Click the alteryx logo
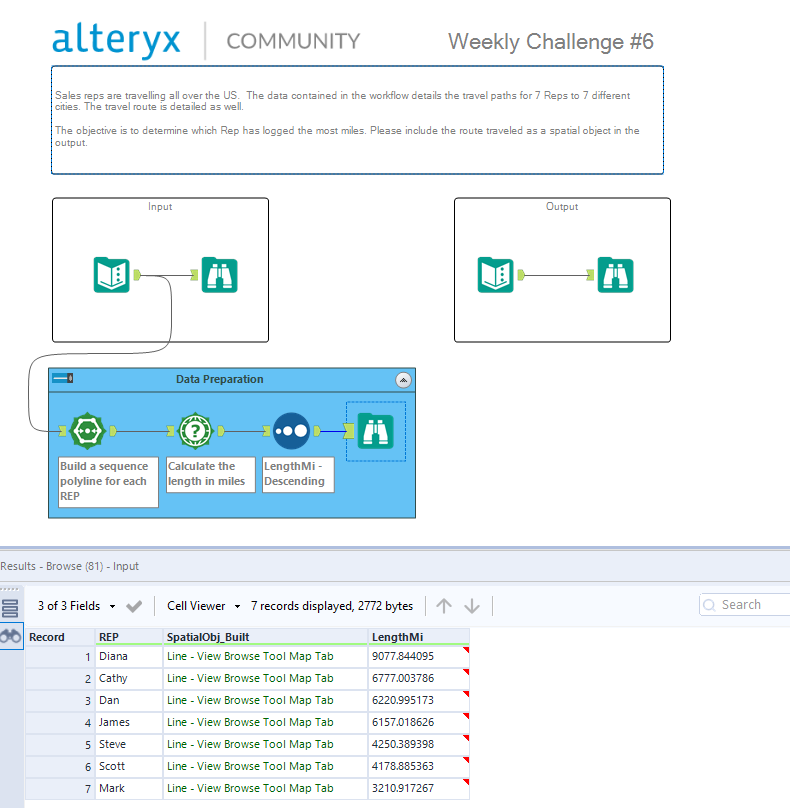 click(x=116, y=40)
